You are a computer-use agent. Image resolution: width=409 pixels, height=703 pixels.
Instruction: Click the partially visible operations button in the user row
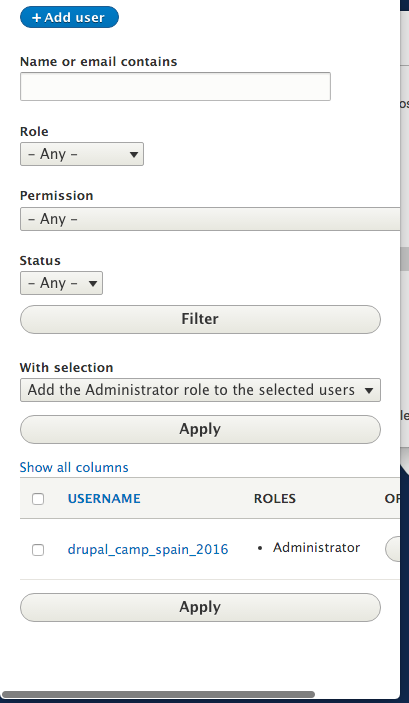[x=392, y=549]
